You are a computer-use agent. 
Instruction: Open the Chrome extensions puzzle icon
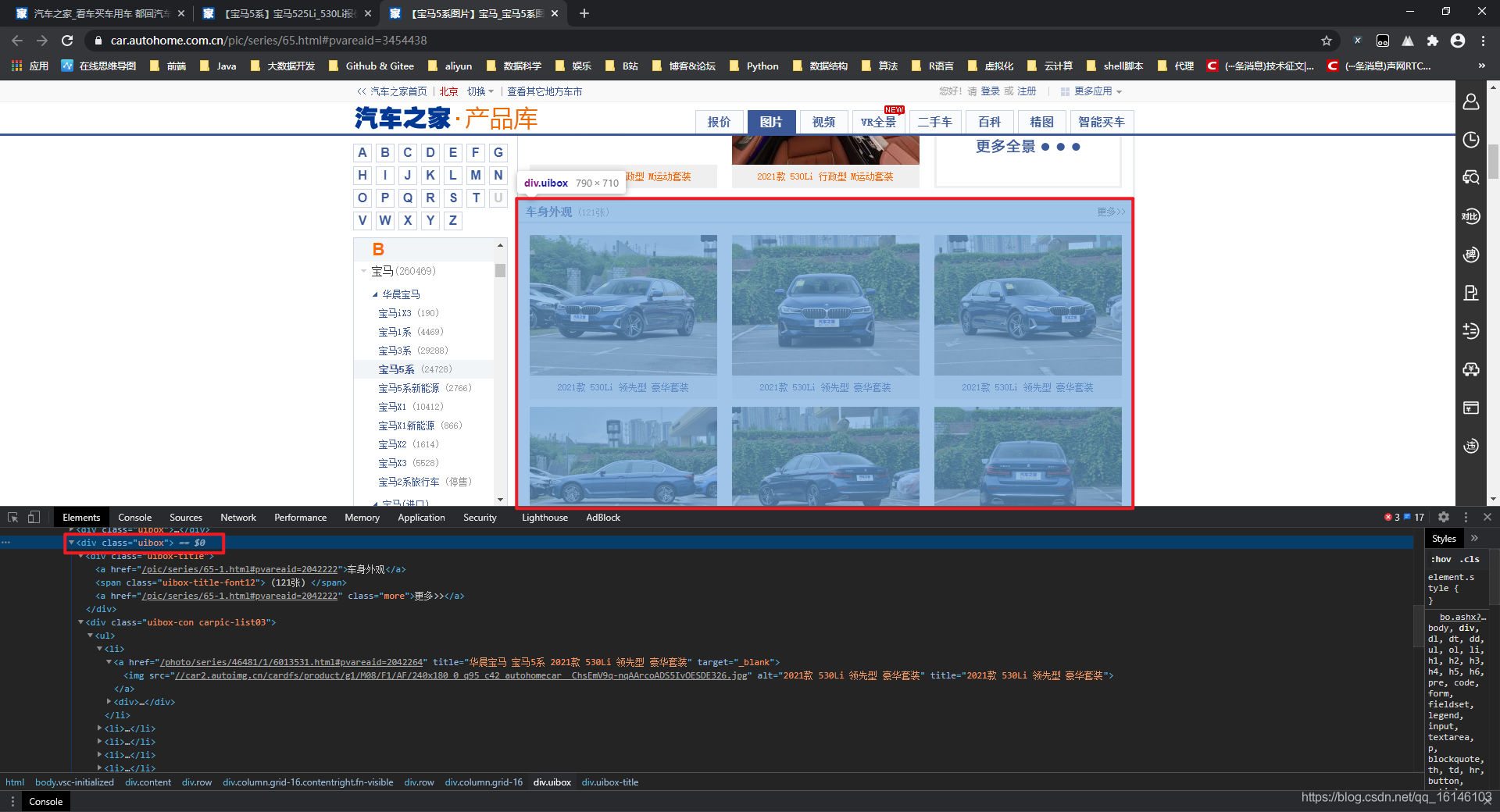(1433, 41)
